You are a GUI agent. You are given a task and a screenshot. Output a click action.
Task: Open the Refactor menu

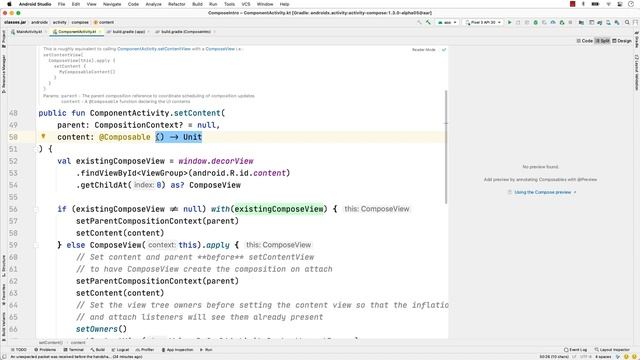(x=177, y=4)
